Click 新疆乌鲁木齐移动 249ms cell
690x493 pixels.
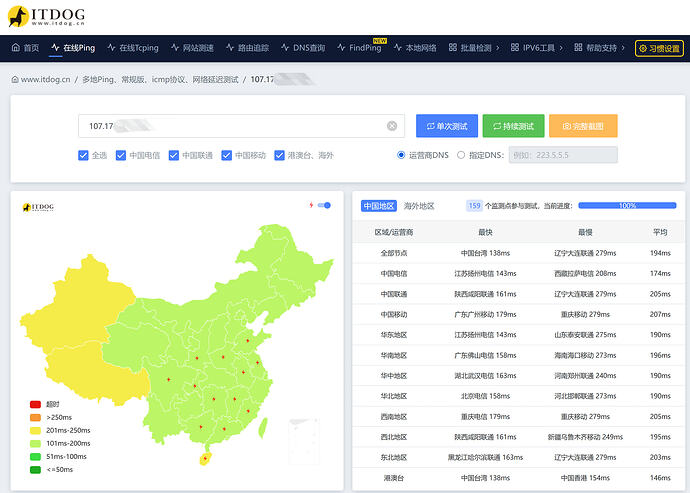click(585, 437)
